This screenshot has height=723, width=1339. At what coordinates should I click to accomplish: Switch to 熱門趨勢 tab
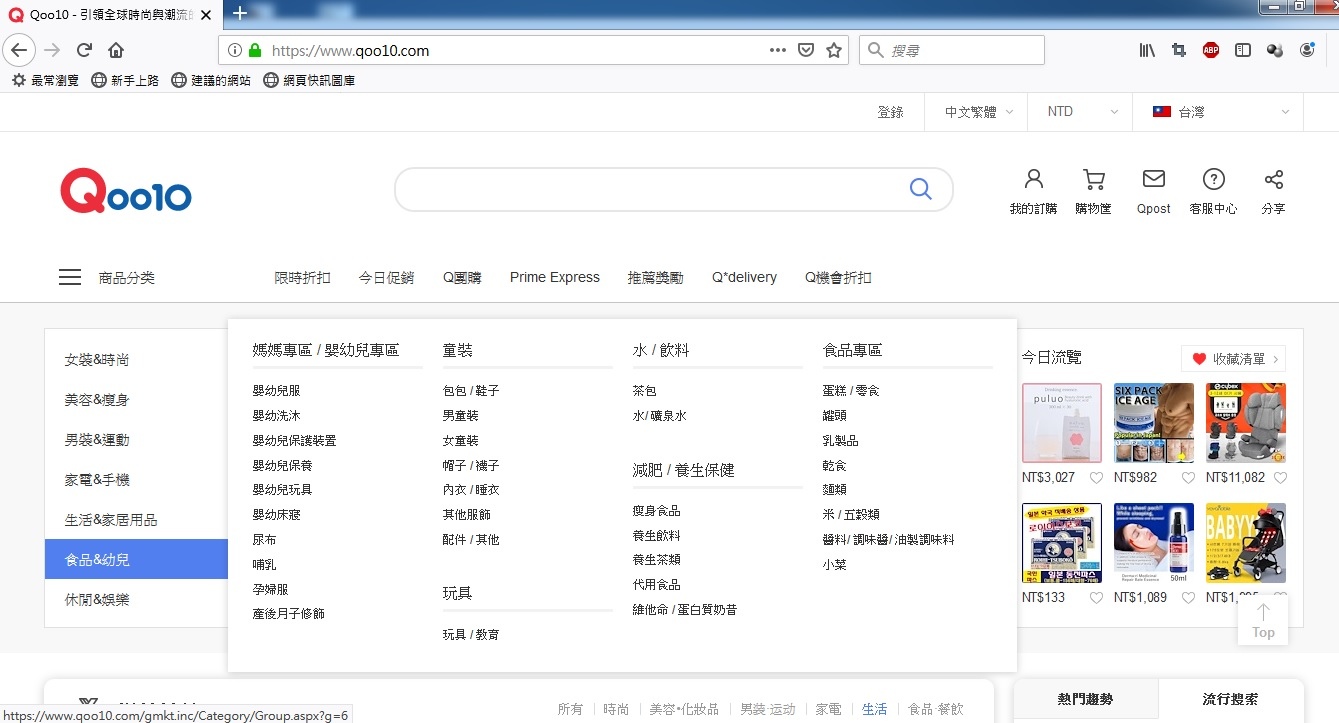pos(1085,700)
